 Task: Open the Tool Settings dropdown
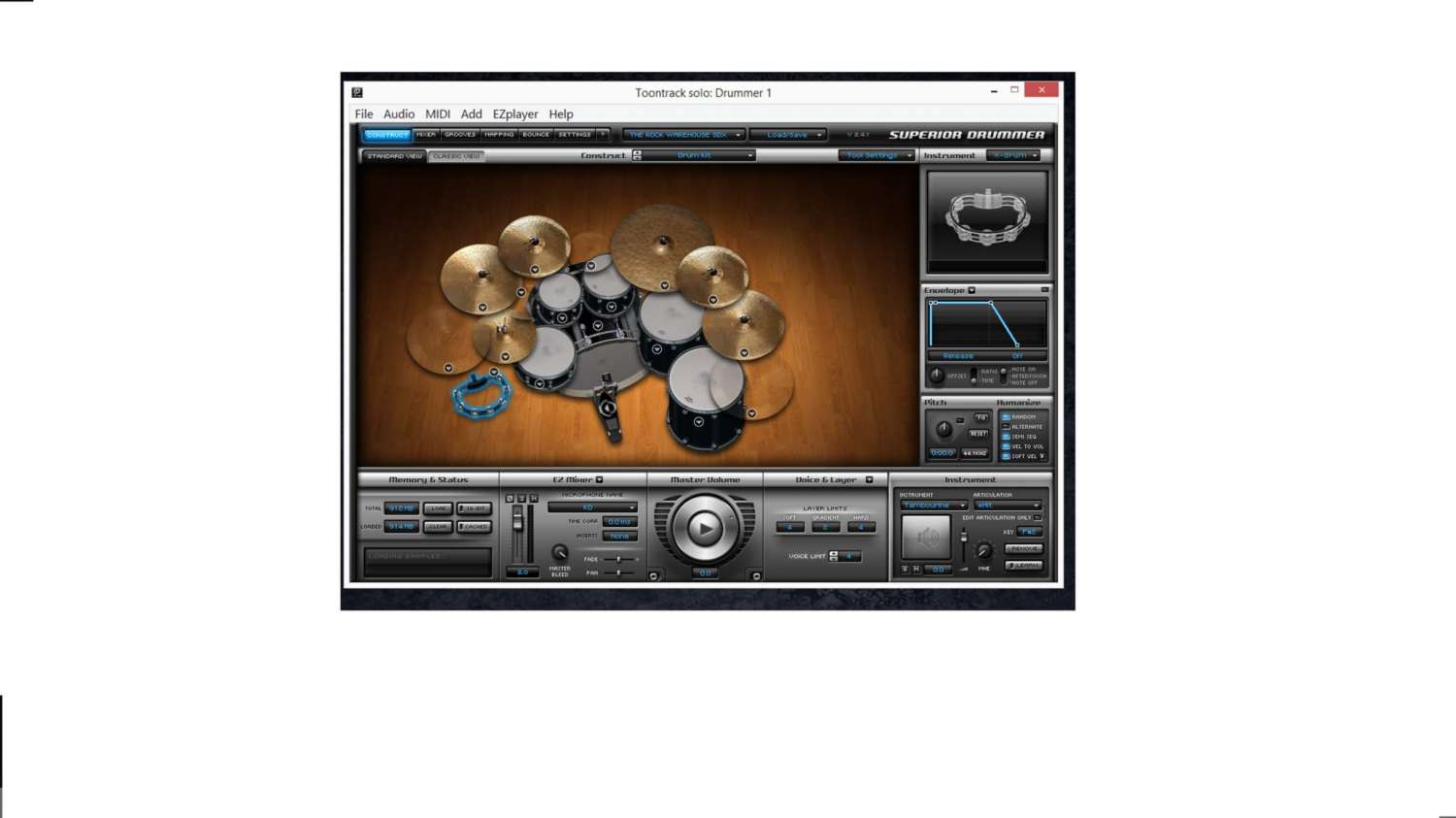tap(877, 155)
